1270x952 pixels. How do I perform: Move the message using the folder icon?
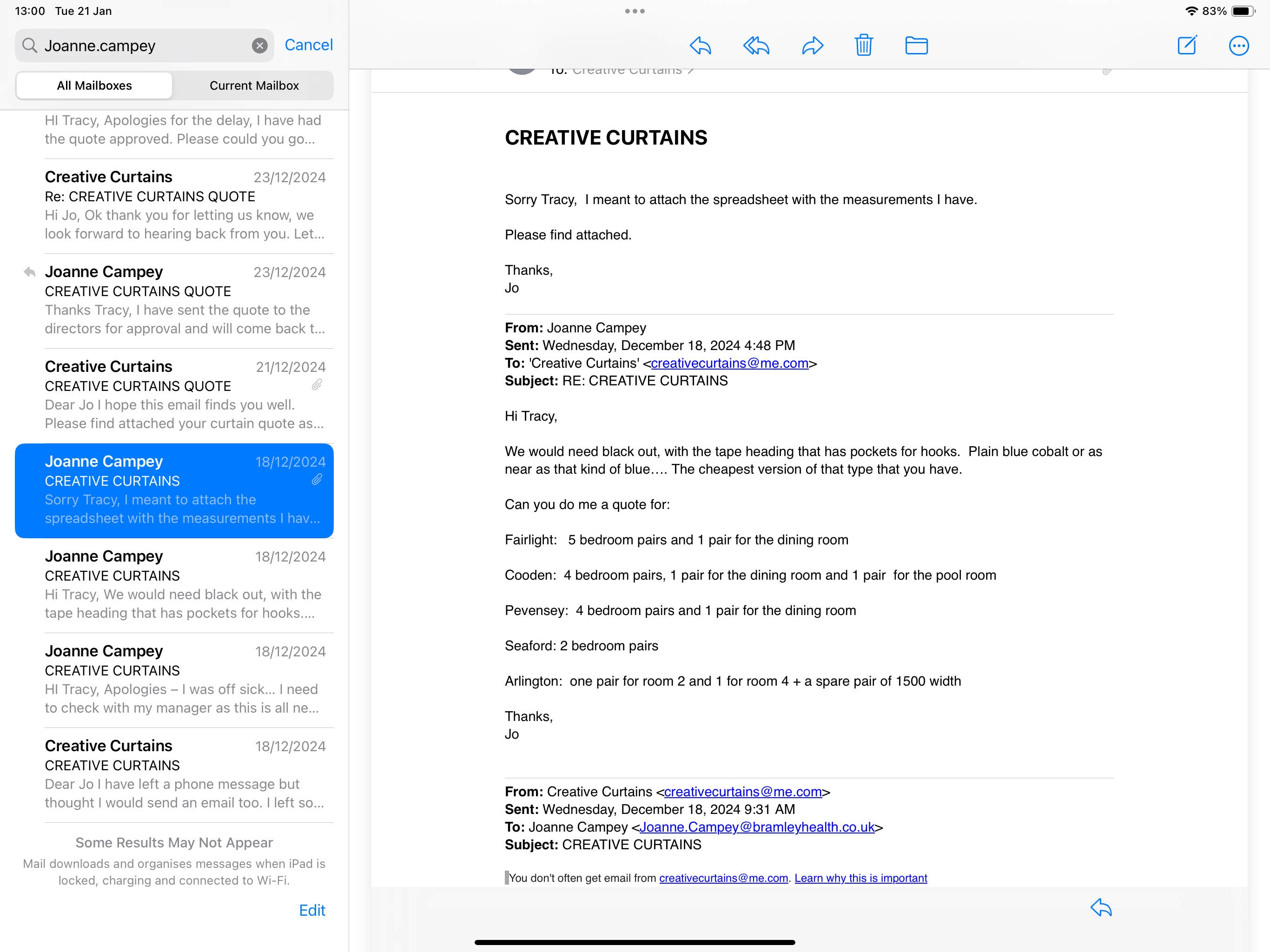(x=916, y=46)
